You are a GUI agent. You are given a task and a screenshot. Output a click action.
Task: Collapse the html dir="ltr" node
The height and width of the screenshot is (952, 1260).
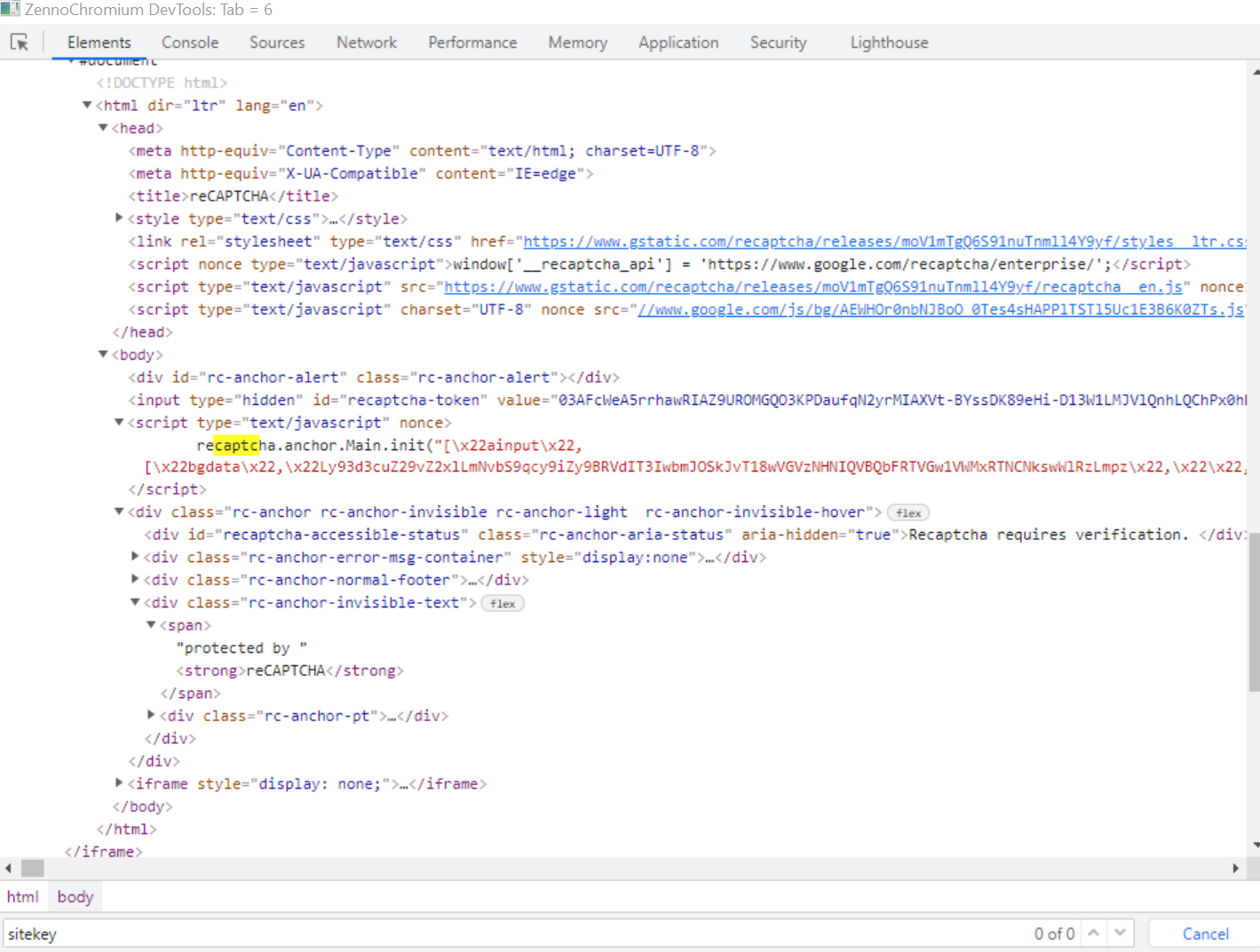click(x=87, y=105)
